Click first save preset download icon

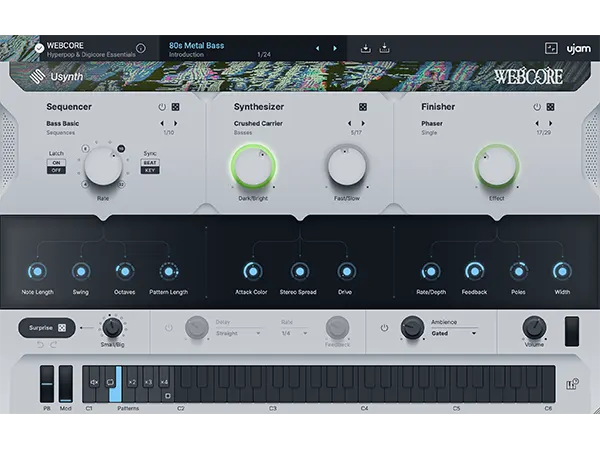[366, 48]
